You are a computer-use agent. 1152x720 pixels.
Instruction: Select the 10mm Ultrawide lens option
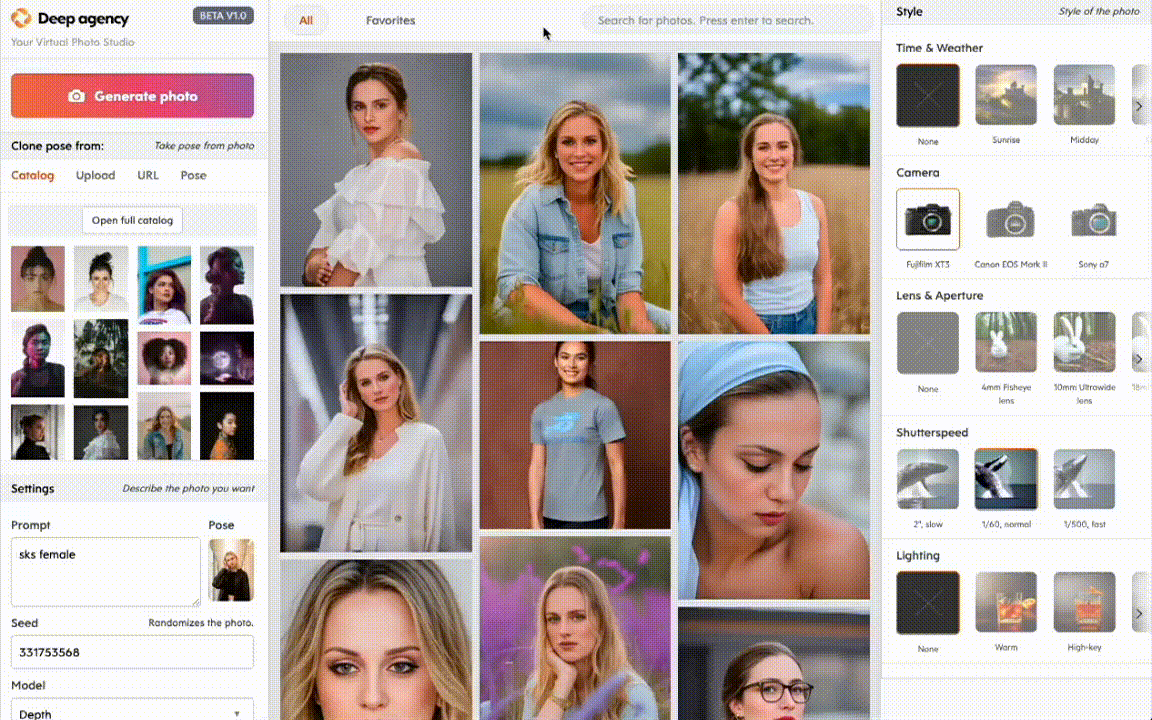[x=1085, y=343]
